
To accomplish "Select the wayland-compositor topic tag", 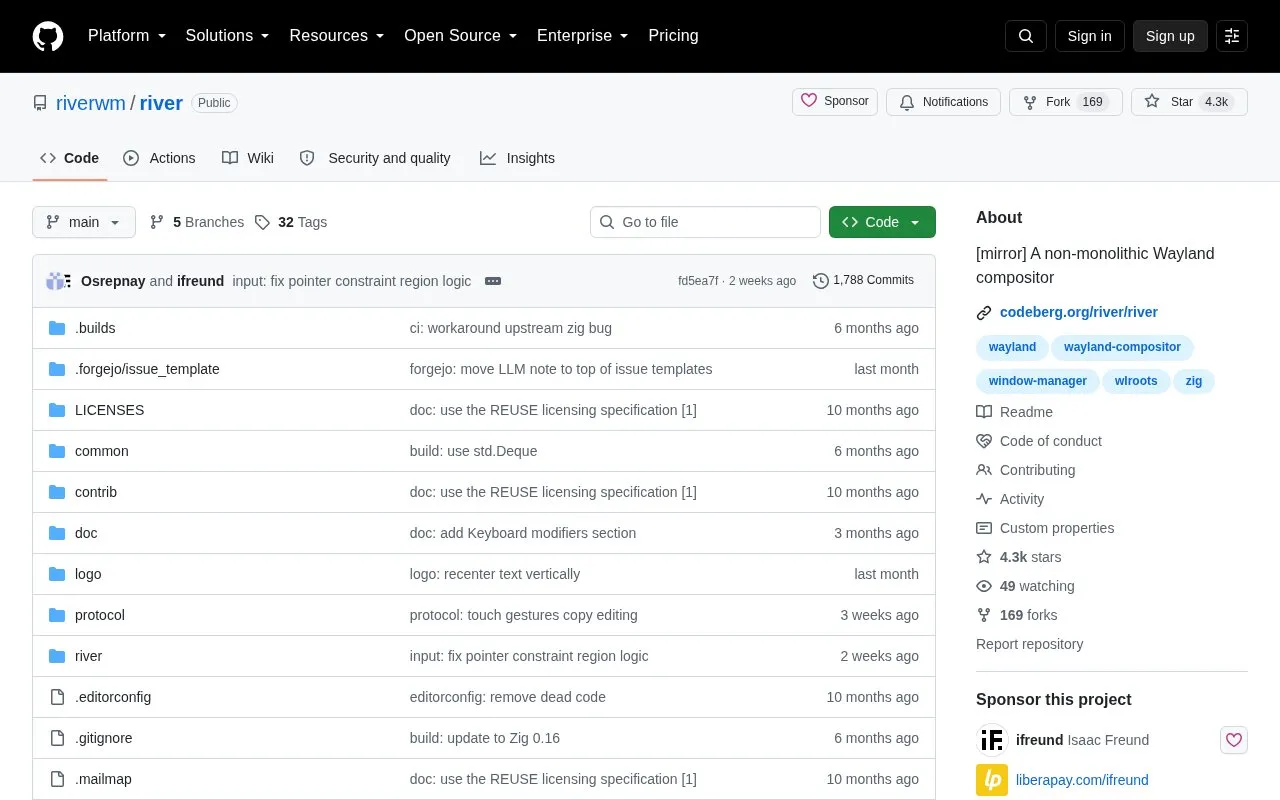I will tap(1122, 347).
